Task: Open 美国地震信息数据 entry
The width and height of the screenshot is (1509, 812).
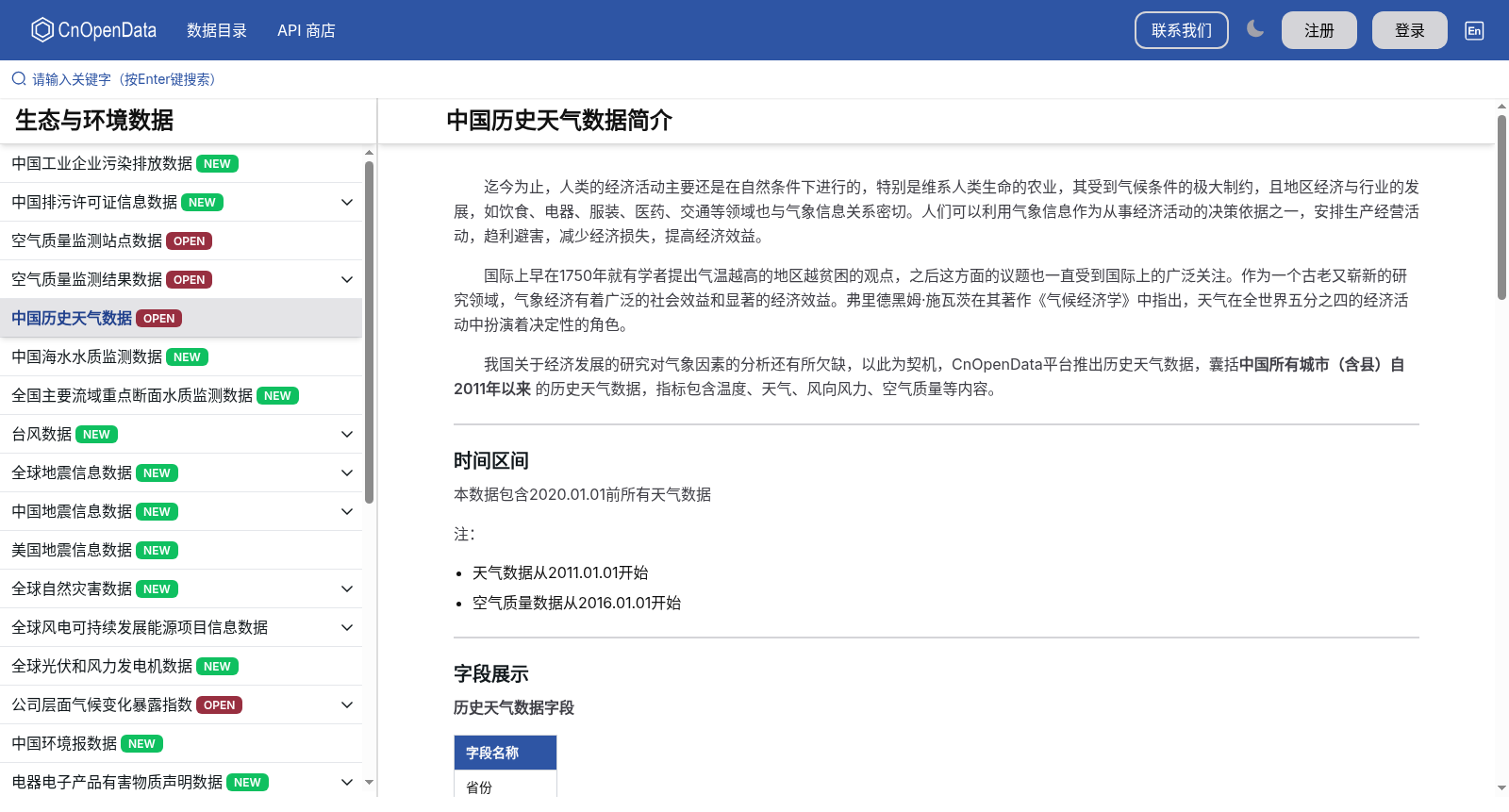Action: [x=181, y=550]
